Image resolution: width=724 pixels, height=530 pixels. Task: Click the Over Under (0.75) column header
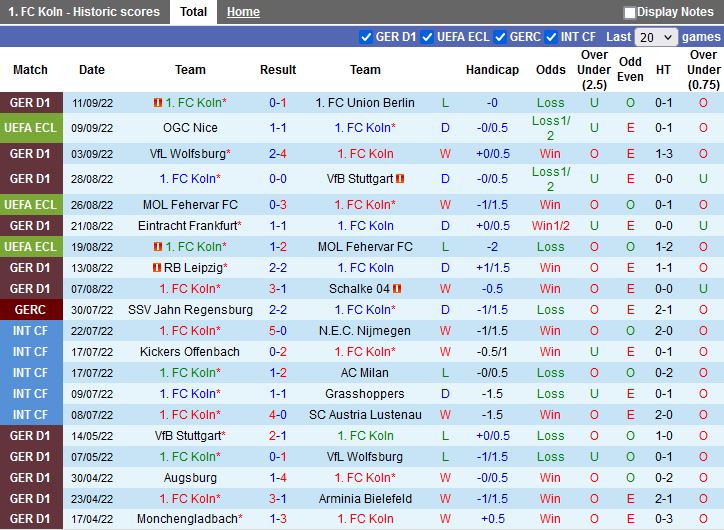point(703,70)
